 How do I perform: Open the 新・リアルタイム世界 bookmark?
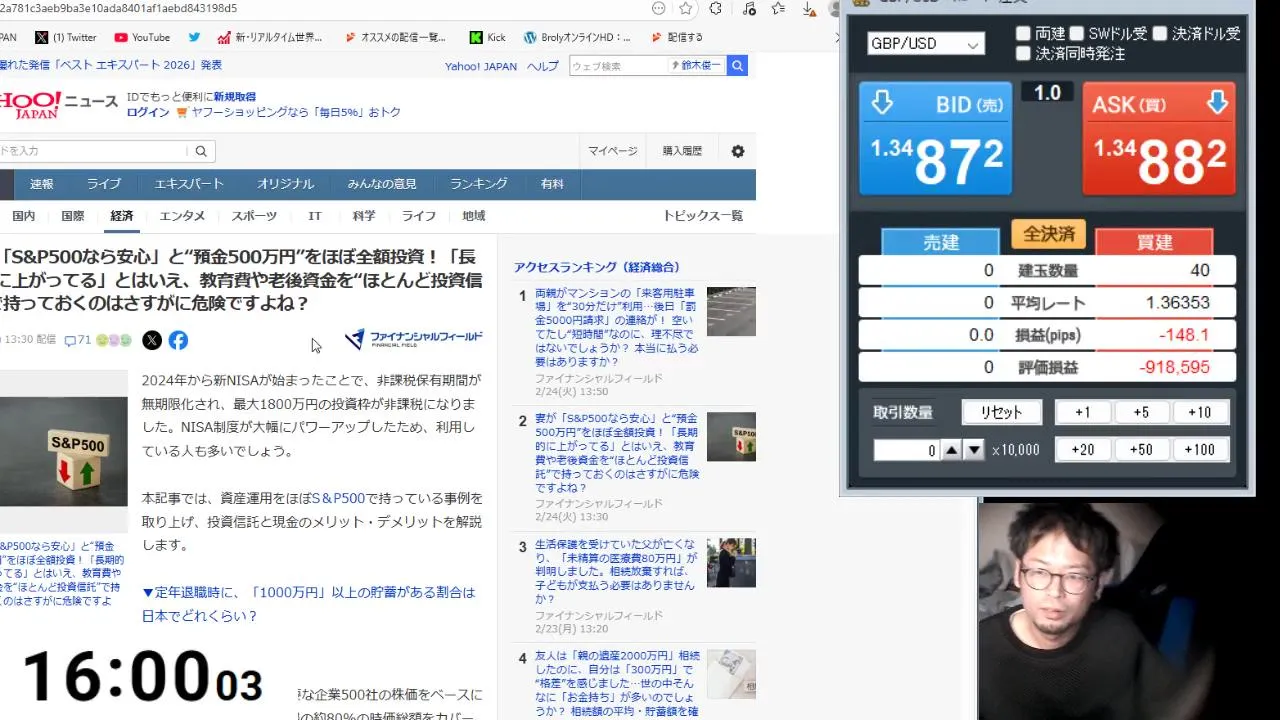pyautogui.click(x=270, y=37)
